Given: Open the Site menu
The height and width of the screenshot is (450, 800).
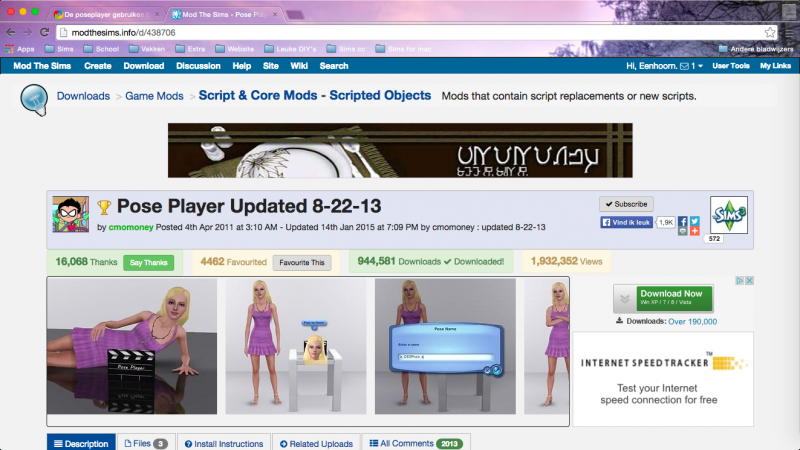Looking at the screenshot, I should point(270,66).
